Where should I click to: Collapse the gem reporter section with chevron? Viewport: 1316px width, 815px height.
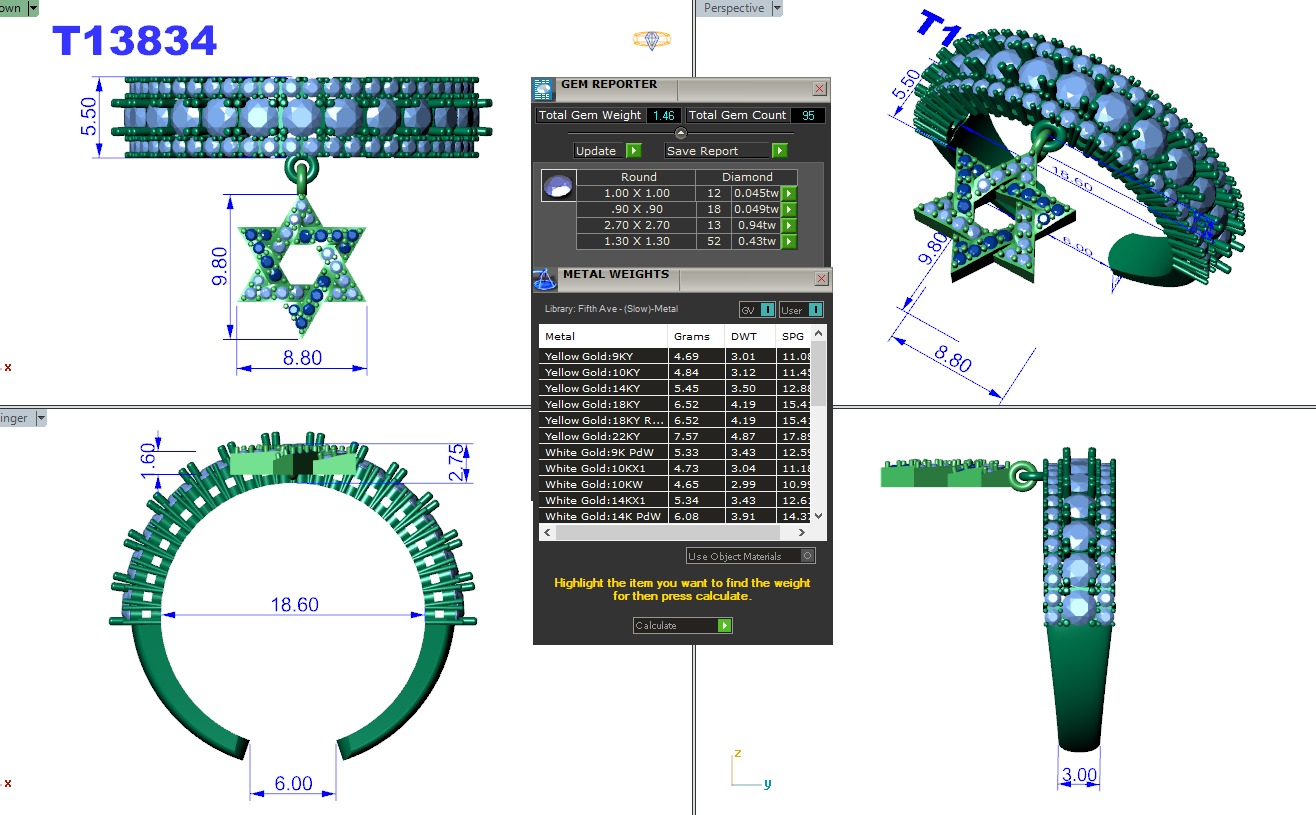[x=681, y=133]
